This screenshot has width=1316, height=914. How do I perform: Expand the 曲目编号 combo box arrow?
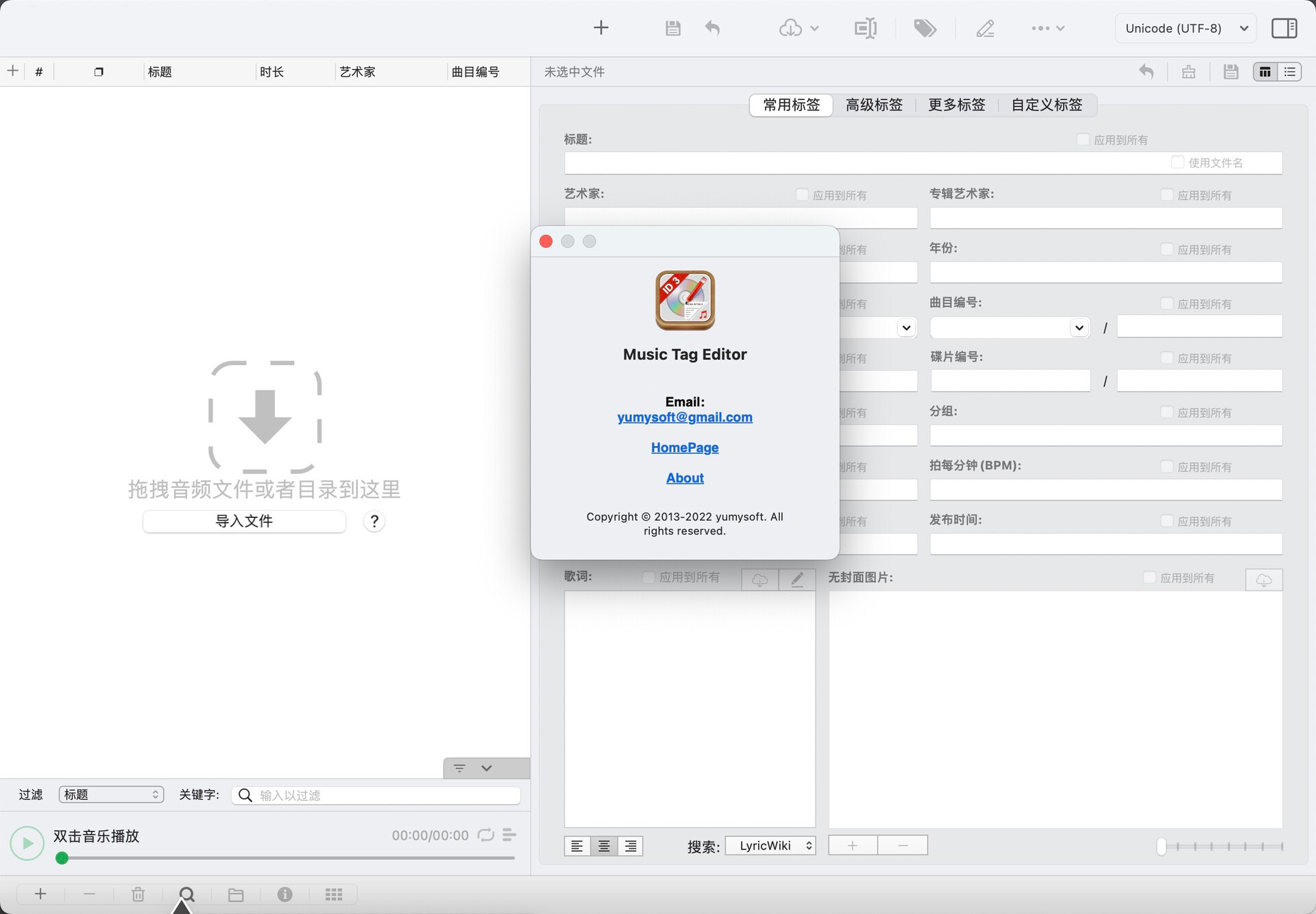point(1079,328)
